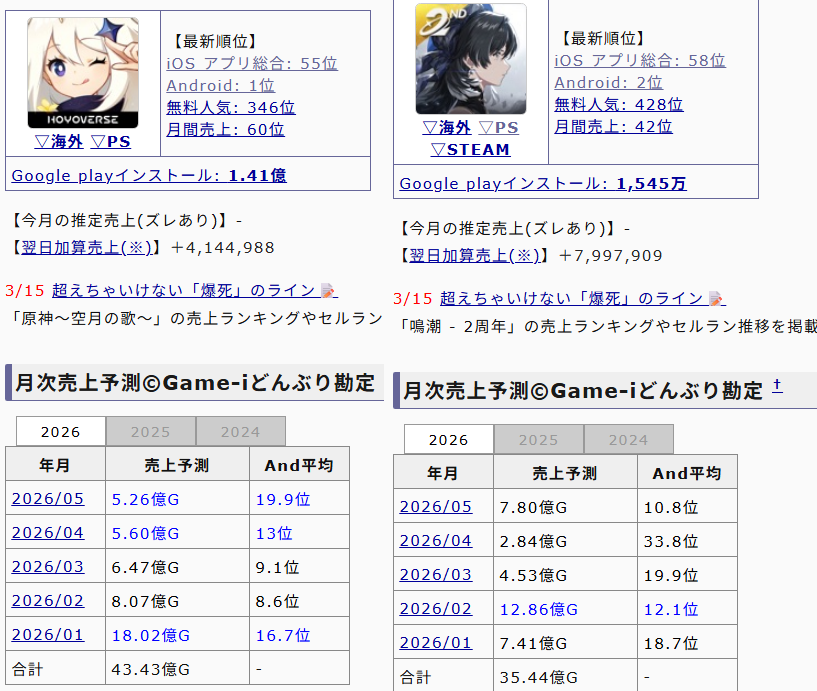Image resolution: width=817 pixels, height=691 pixels.
Task: Switch to the 2025 tab in left table
Action: click(x=151, y=431)
